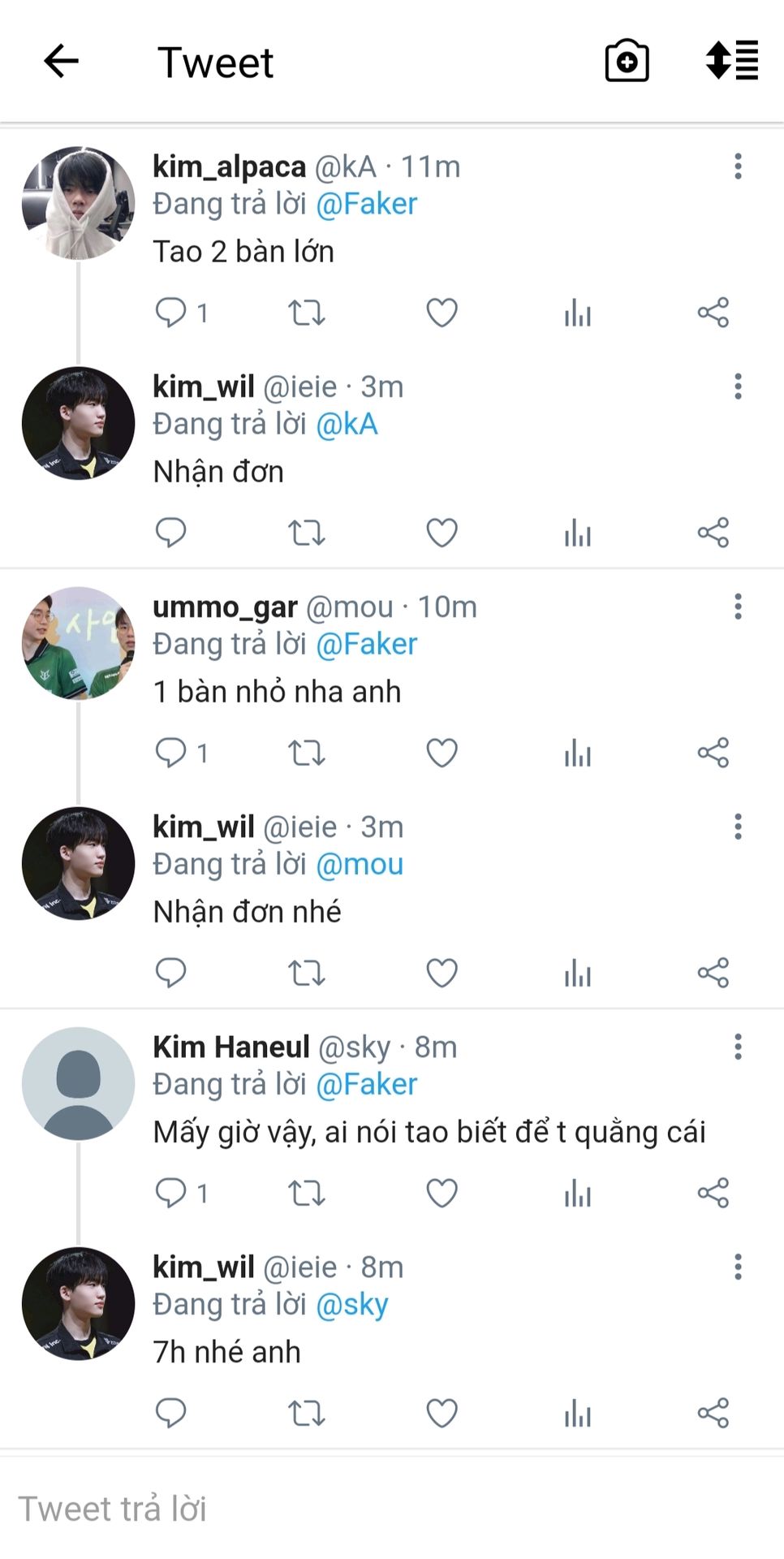Screen dimensions: 784x1559
Task: Open three-dot menu on ummo_gar's tweet
Action: [738, 607]
